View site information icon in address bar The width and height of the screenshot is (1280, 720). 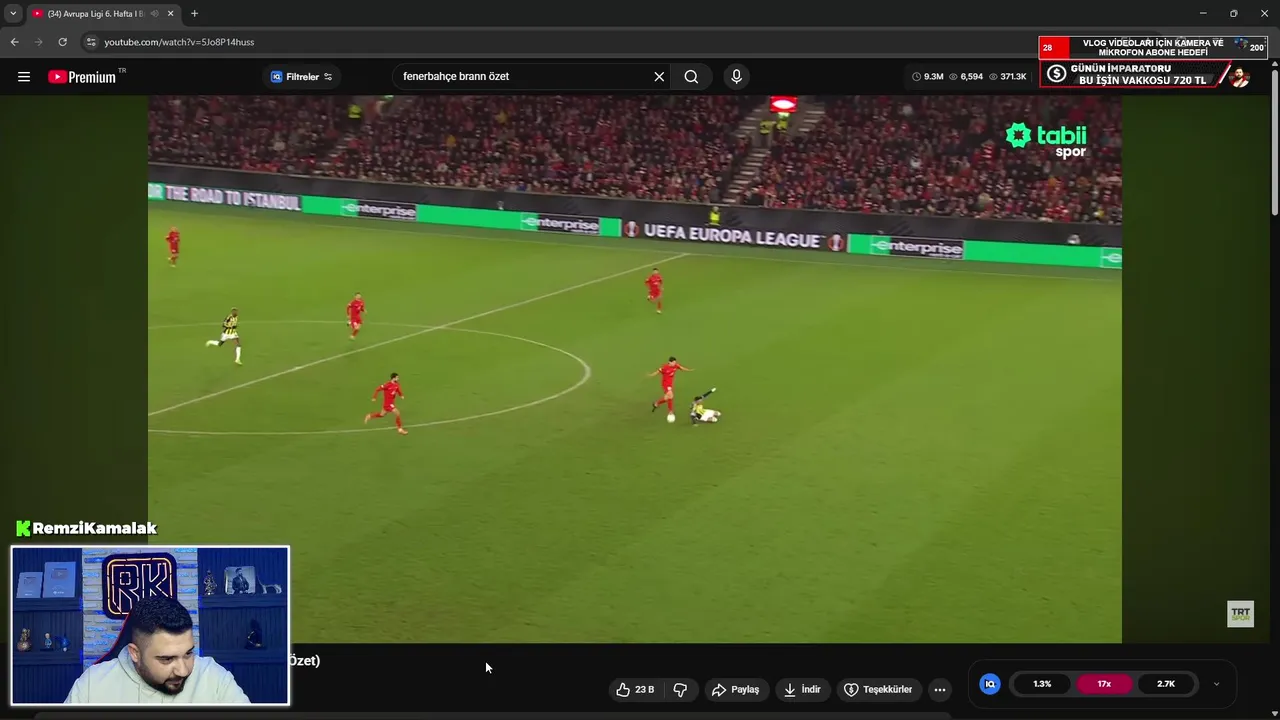[91, 42]
